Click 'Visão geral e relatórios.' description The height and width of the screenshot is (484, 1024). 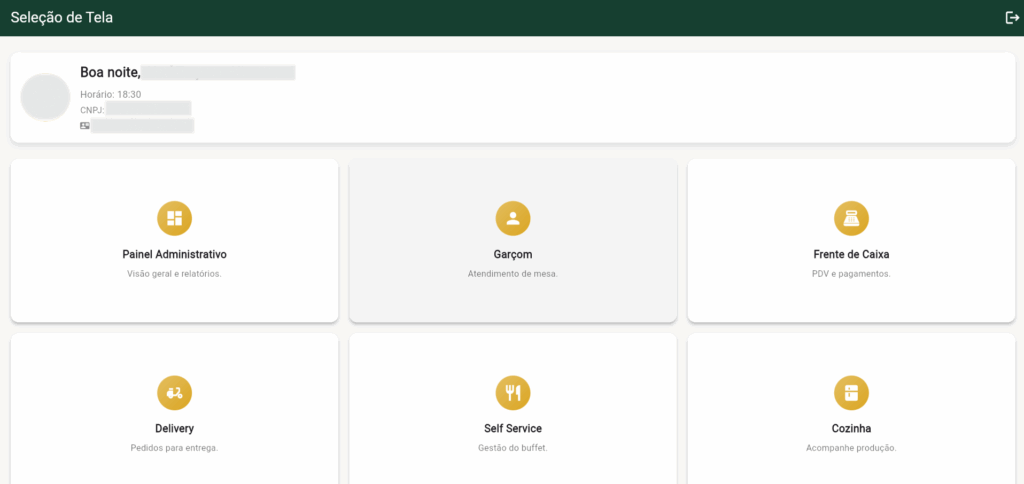[x=174, y=274]
